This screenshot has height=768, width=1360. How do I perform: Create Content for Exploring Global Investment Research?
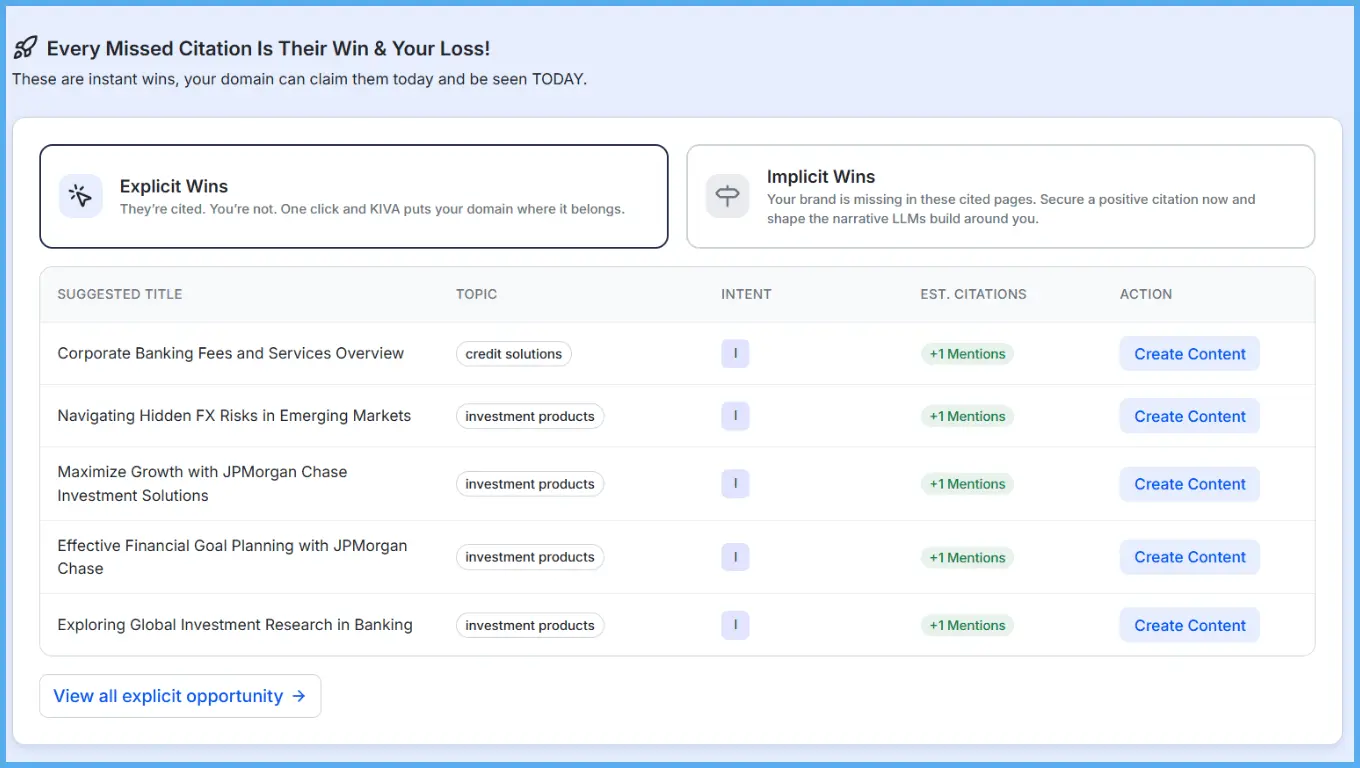(x=1189, y=624)
